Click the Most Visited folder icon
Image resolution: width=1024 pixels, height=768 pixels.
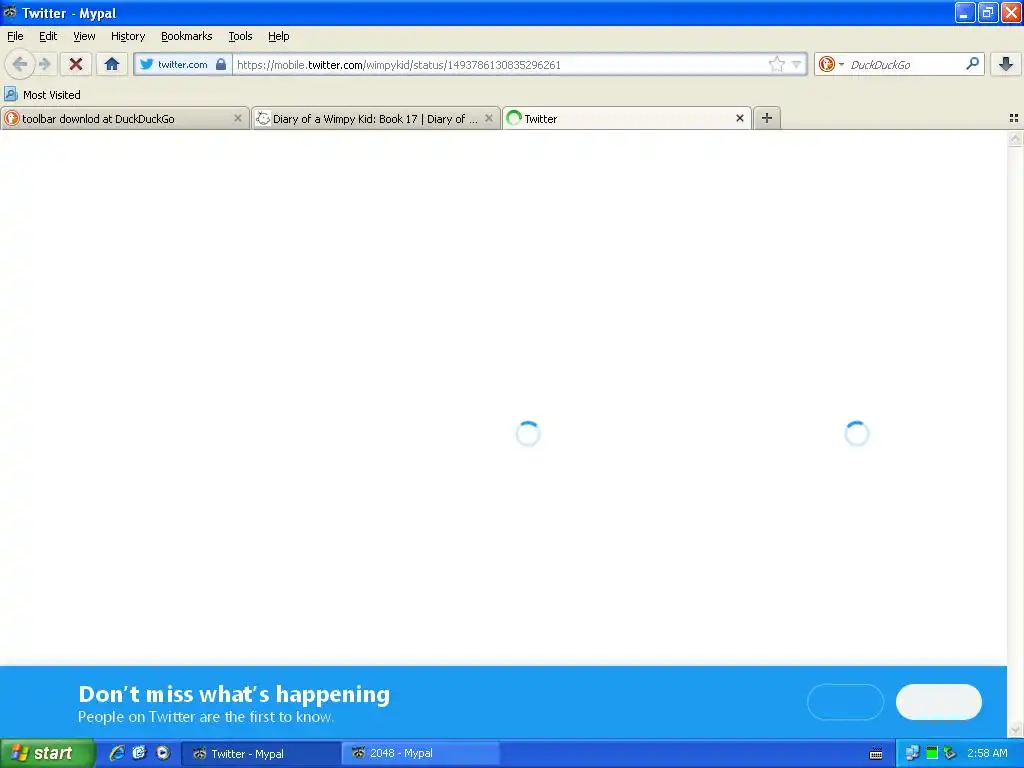(x=11, y=94)
